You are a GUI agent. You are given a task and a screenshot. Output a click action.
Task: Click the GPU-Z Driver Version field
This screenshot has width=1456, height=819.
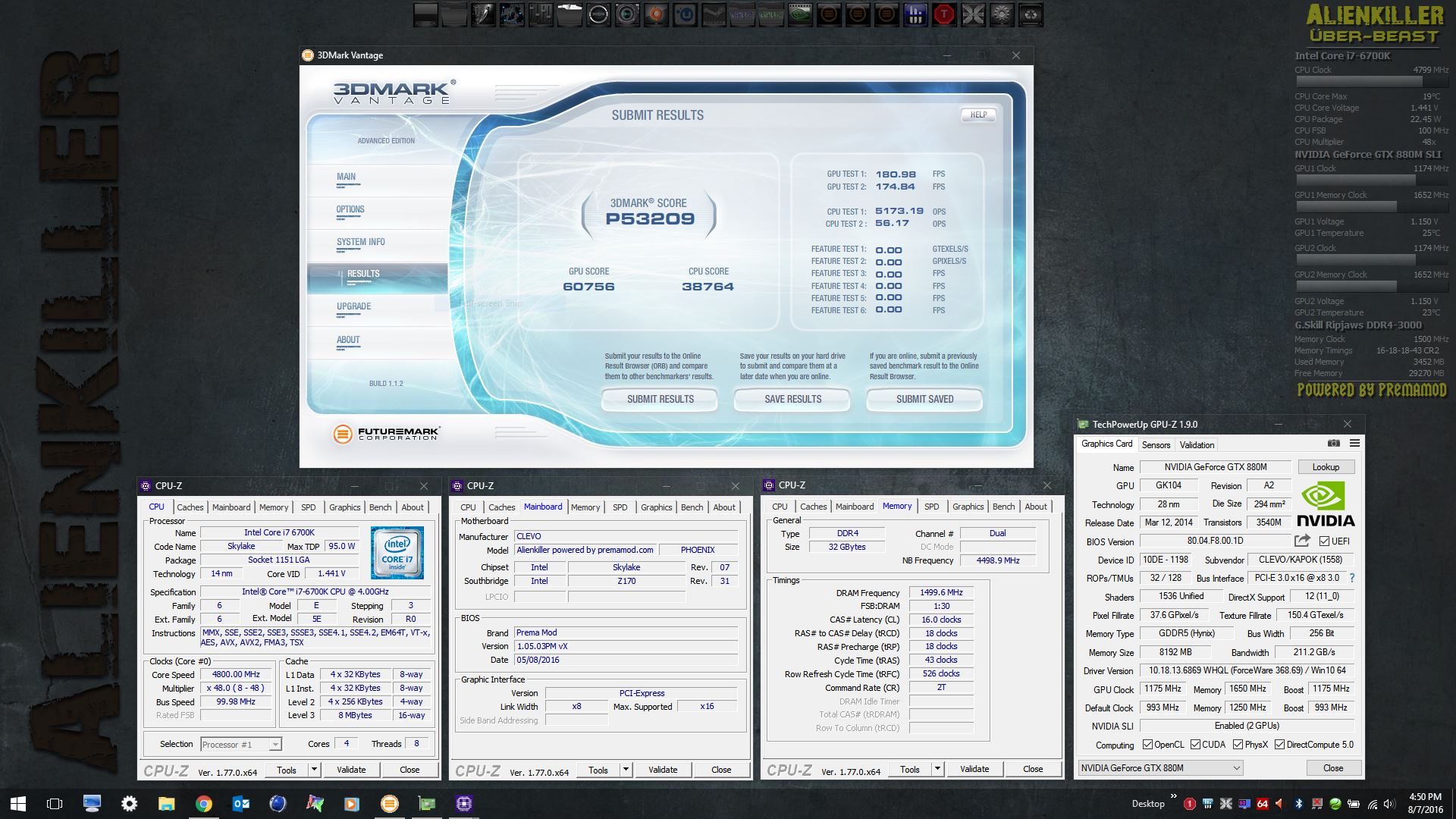coord(1247,670)
